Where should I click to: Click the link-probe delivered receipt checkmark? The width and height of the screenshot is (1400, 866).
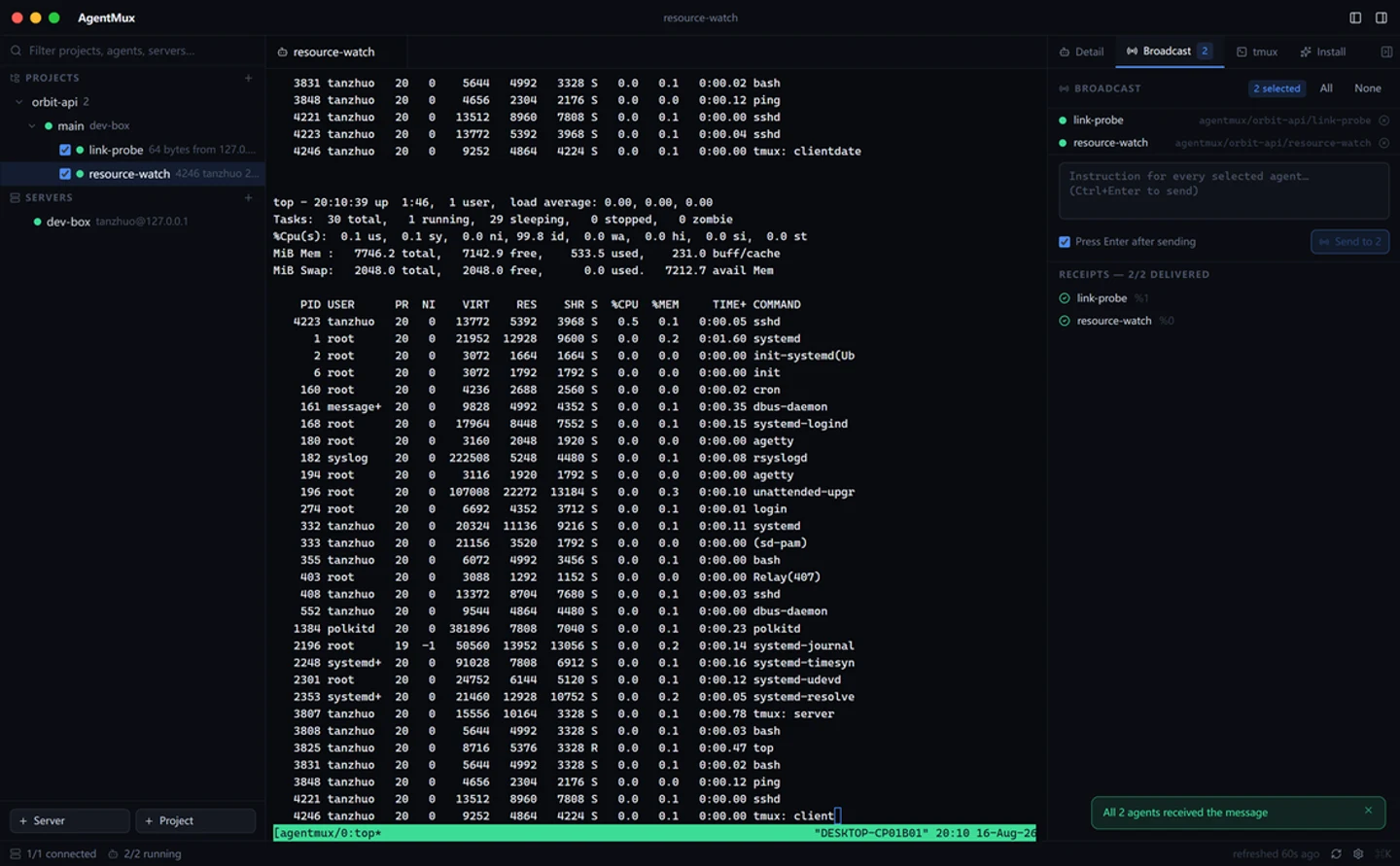click(x=1064, y=298)
